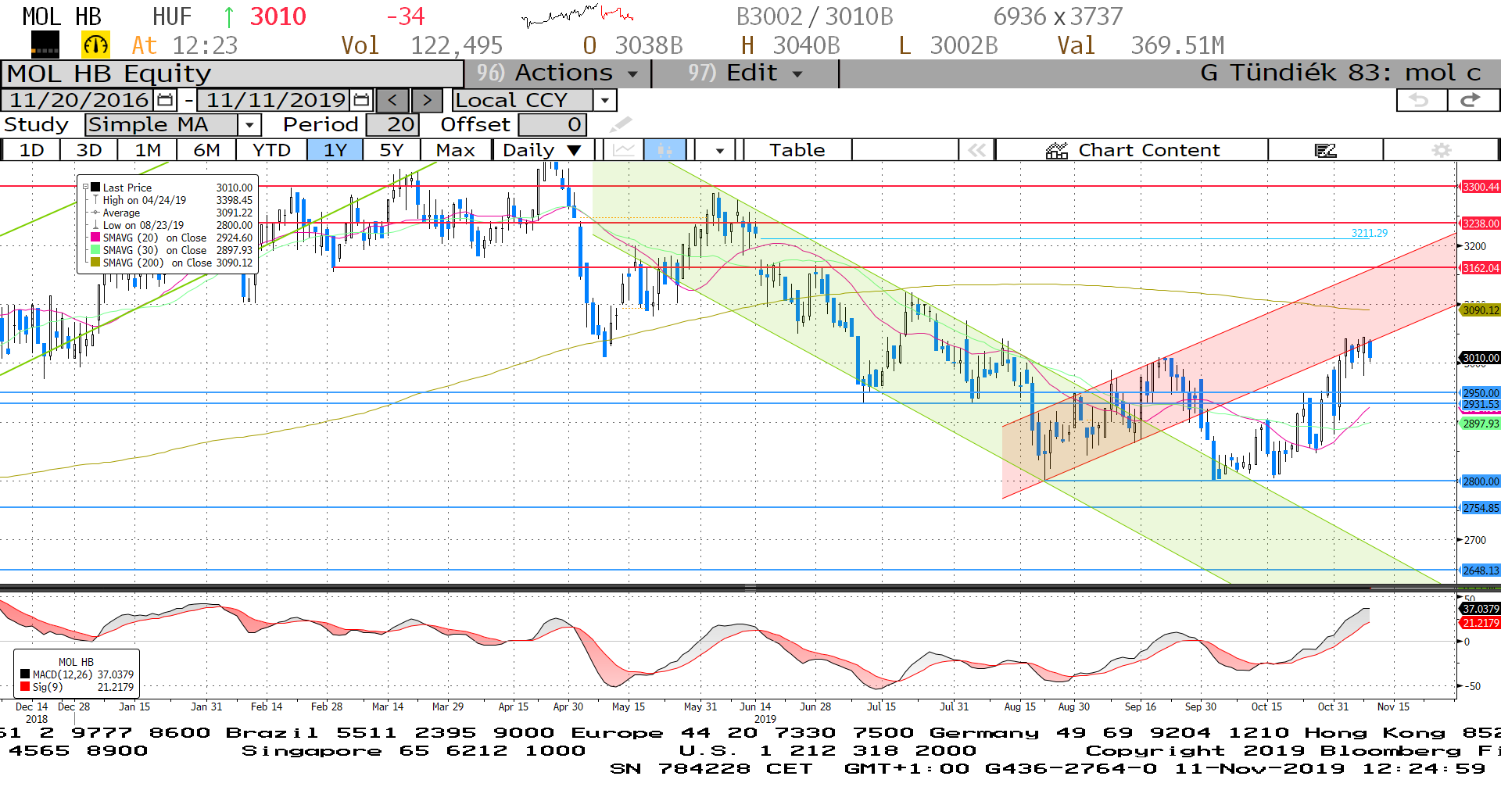Click the edit notes icon in toolbar
The width and height of the screenshot is (1501, 812).
(1325, 150)
